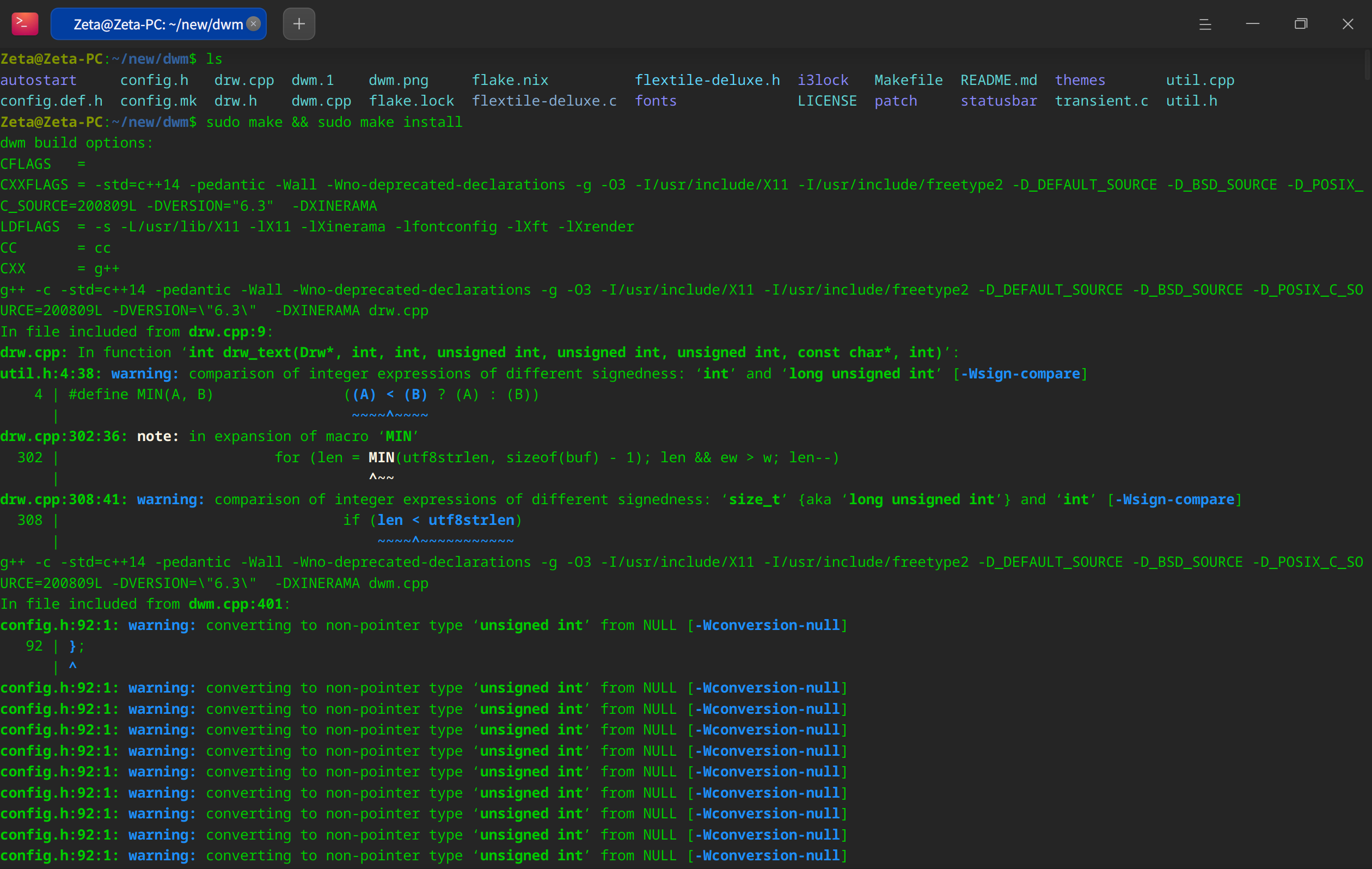Click the 'themes' directory name

pyautogui.click(x=1080, y=80)
